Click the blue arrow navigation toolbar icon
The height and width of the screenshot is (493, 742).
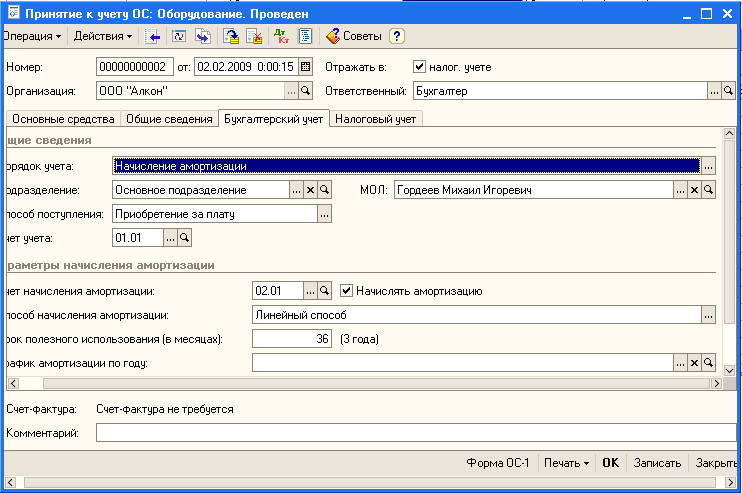tap(153, 36)
